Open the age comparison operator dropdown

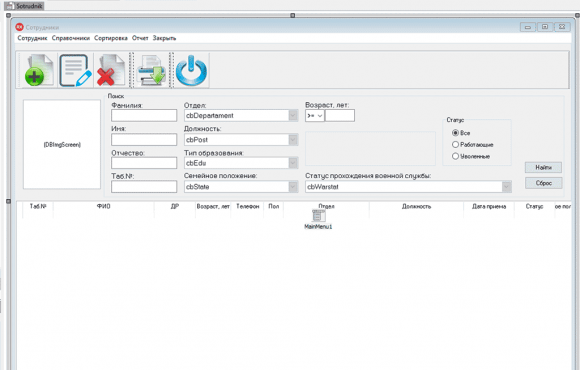pyautogui.click(x=315, y=116)
